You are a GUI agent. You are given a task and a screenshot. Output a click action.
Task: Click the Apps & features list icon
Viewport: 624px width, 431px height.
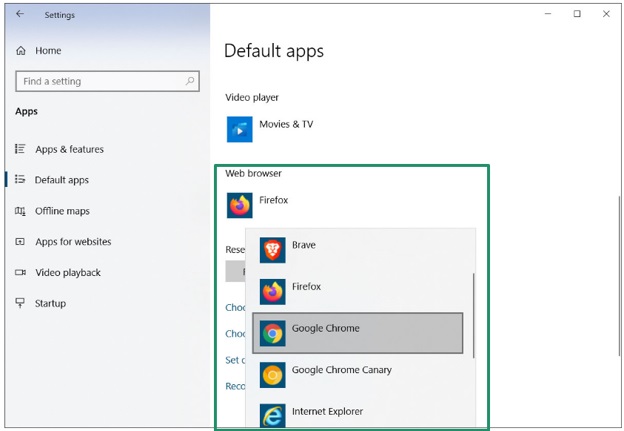20,149
